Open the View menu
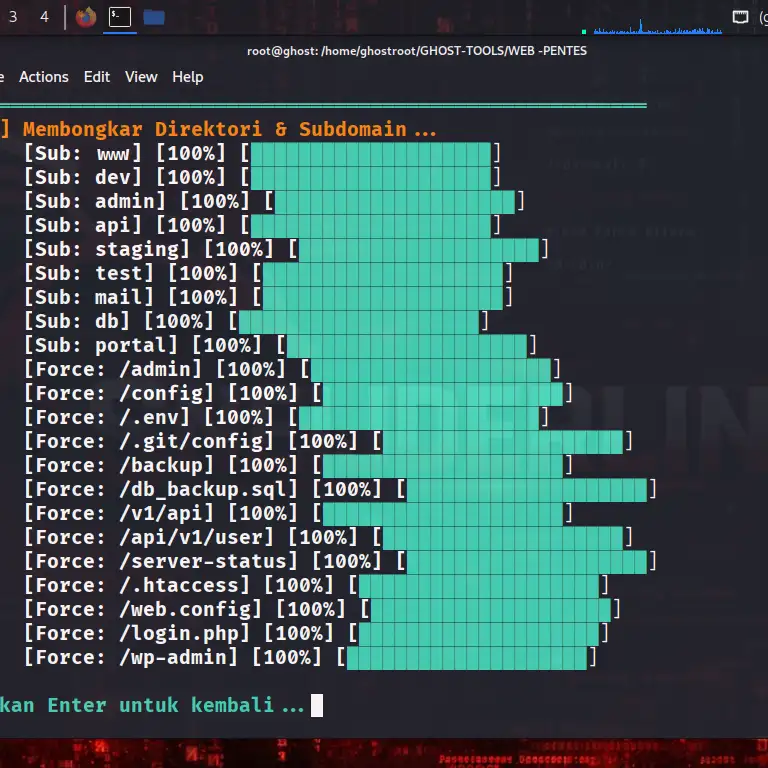This screenshot has width=768, height=768. (141, 77)
